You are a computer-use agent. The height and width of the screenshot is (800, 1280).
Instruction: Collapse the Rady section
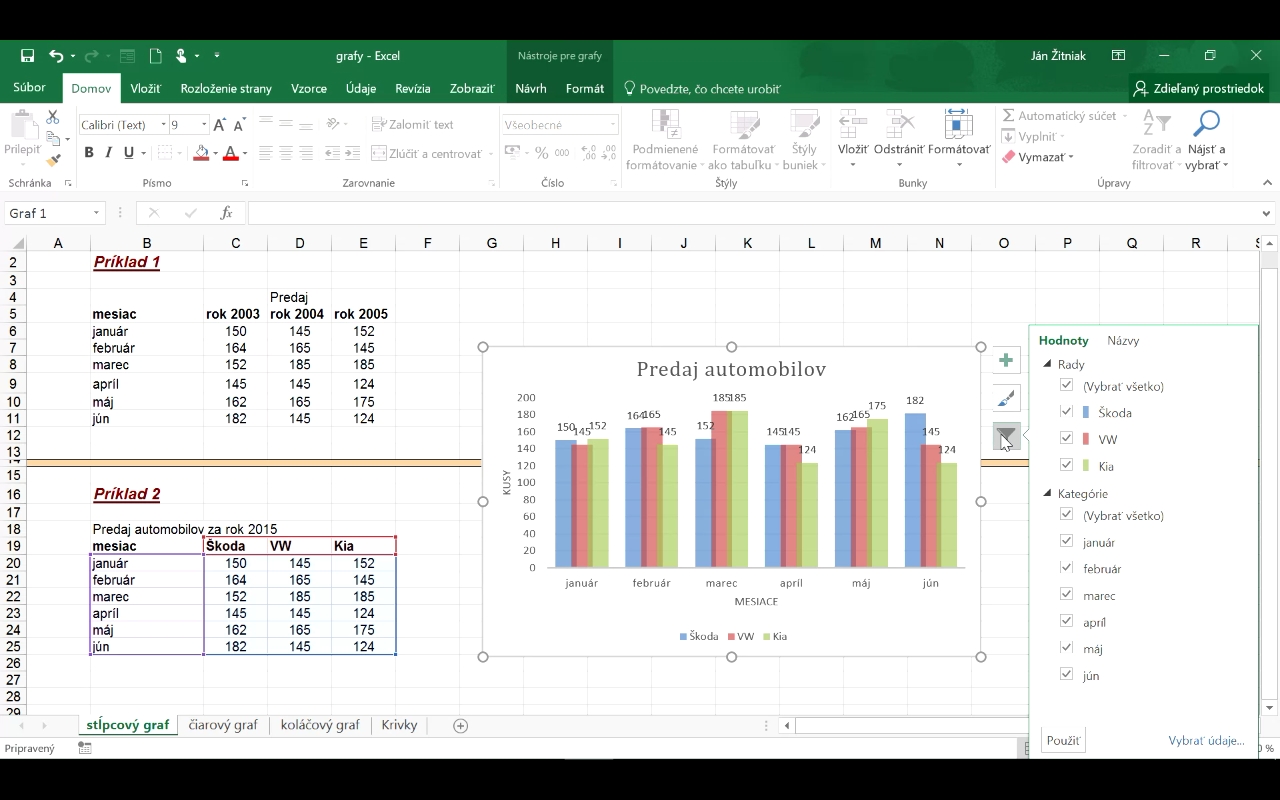coord(1047,364)
